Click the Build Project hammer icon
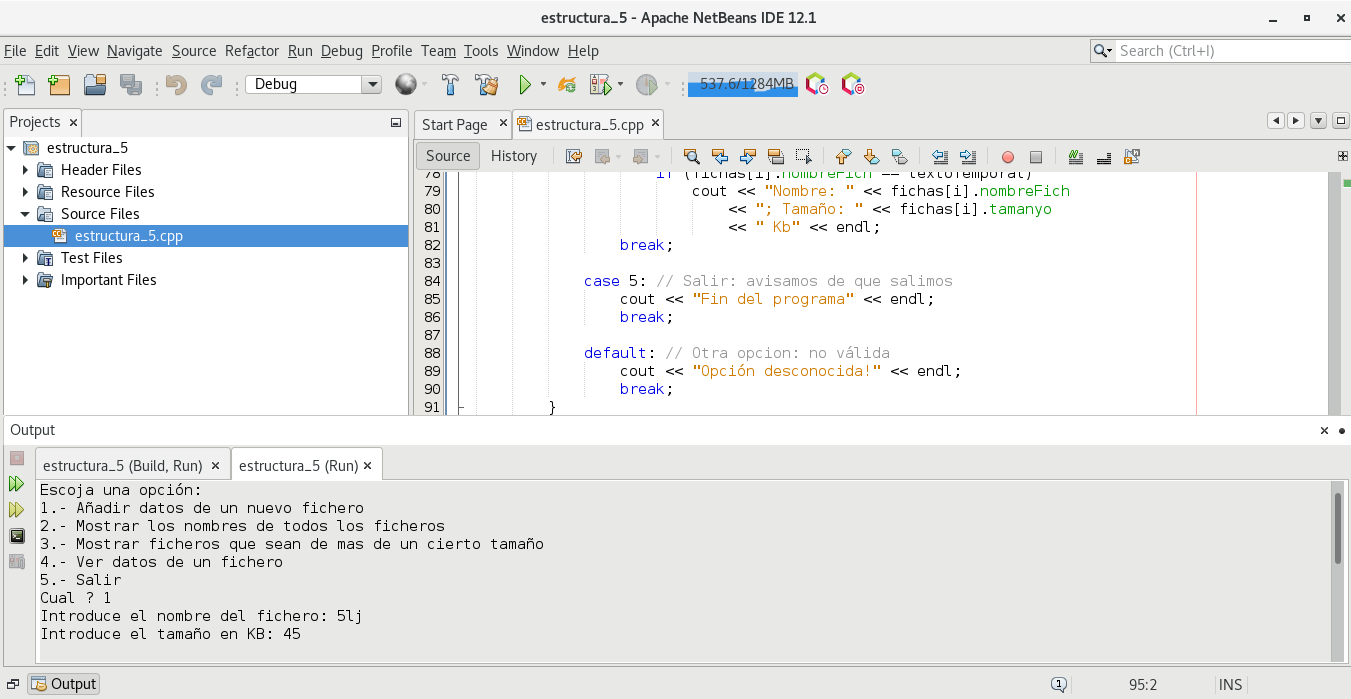Viewport: 1351px width, 699px height. (x=451, y=85)
